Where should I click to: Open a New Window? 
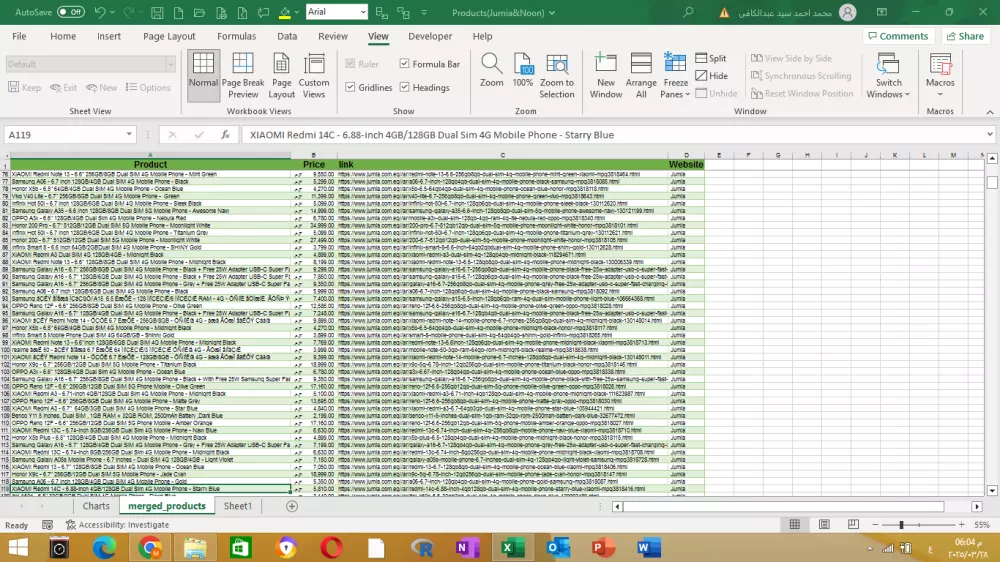(x=605, y=76)
